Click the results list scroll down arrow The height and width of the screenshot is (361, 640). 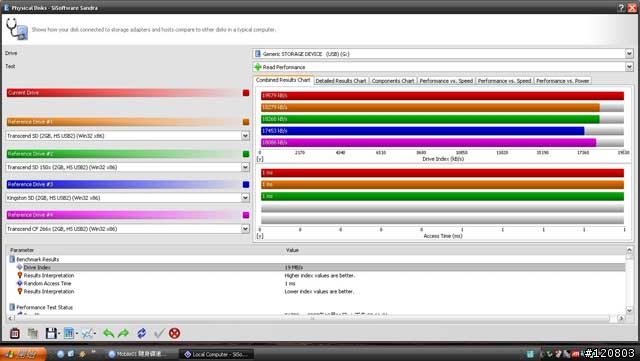click(x=629, y=310)
